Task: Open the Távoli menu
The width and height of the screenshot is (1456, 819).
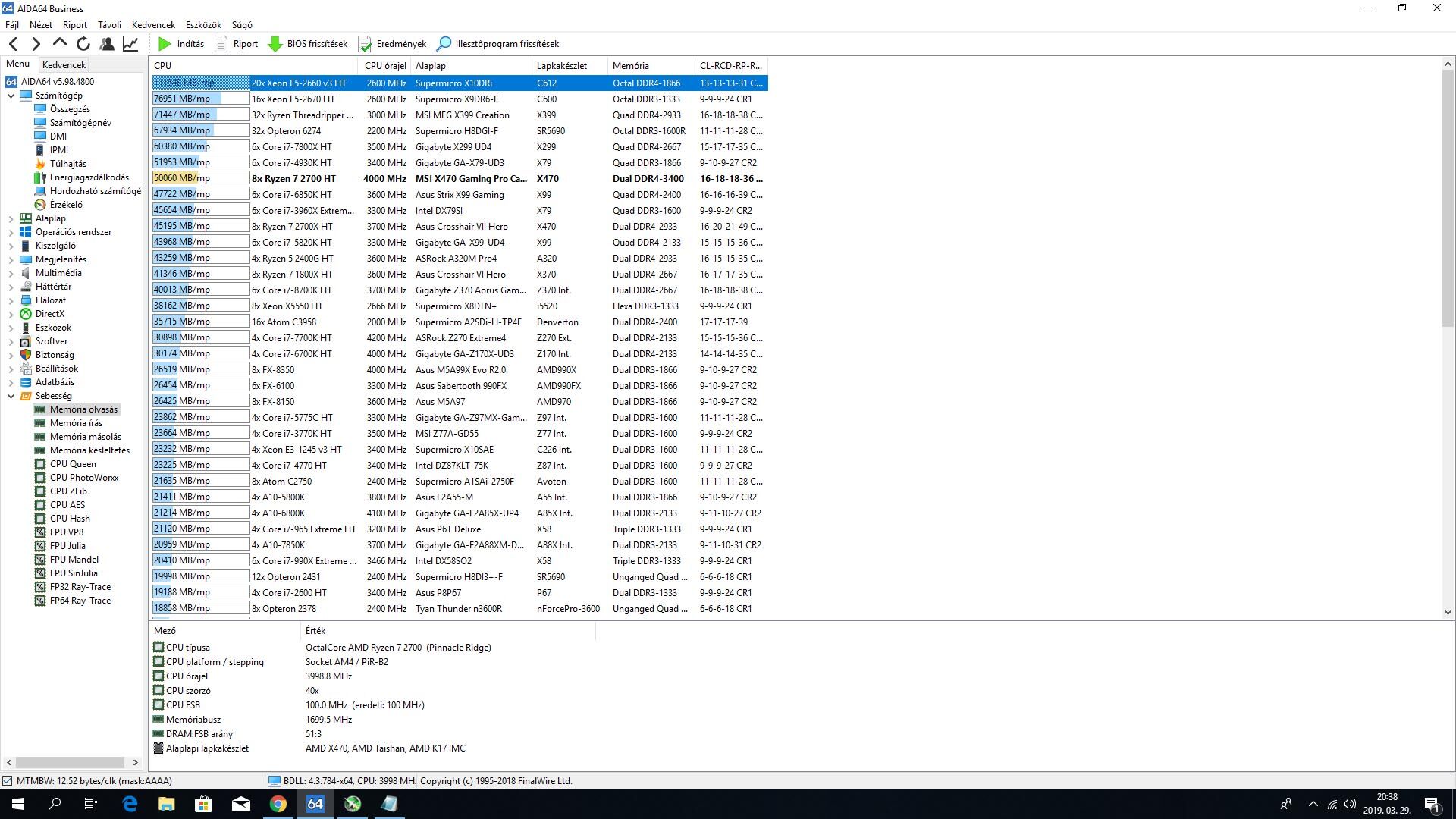Action: [109, 25]
